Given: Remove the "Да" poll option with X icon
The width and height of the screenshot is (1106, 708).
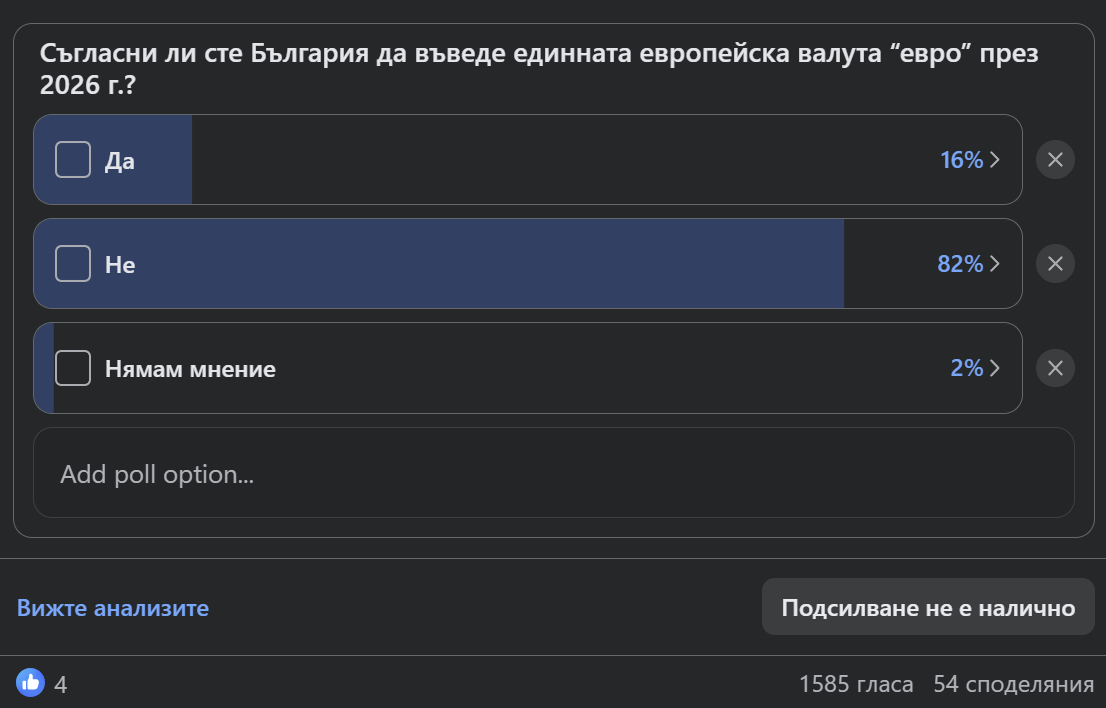Looking at the screenshot, I should (x=1055, y=159).
